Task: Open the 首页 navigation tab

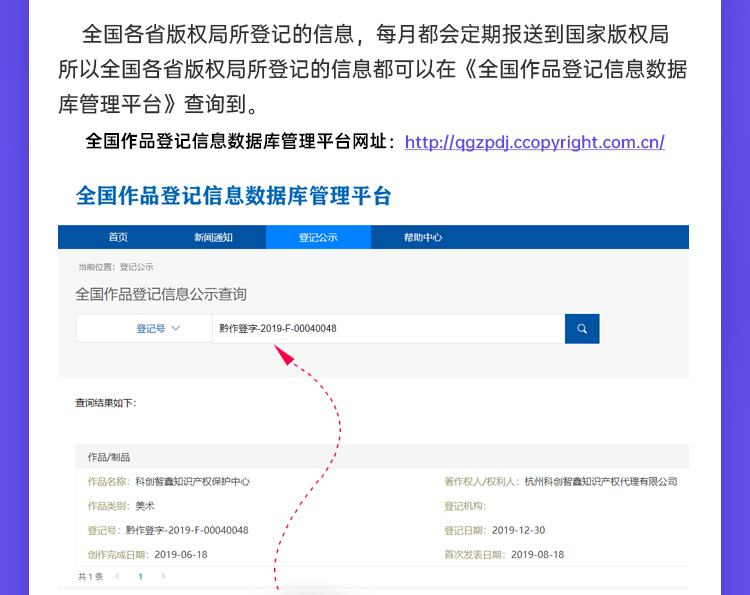Action: click(118, 238)
